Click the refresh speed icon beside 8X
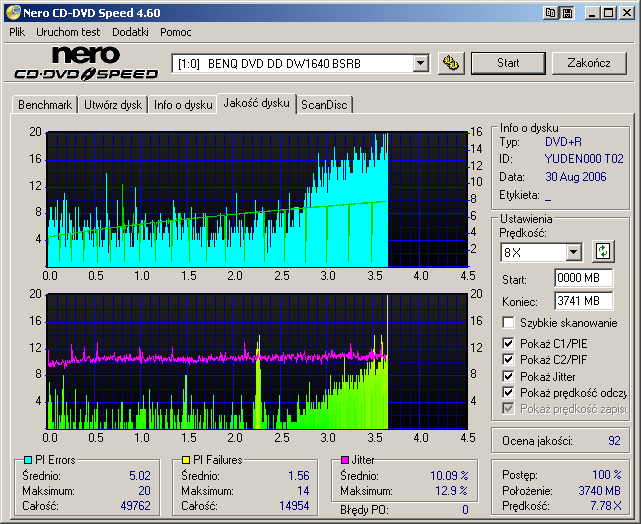Screen dimensions: 641x524 pos(603,251)
